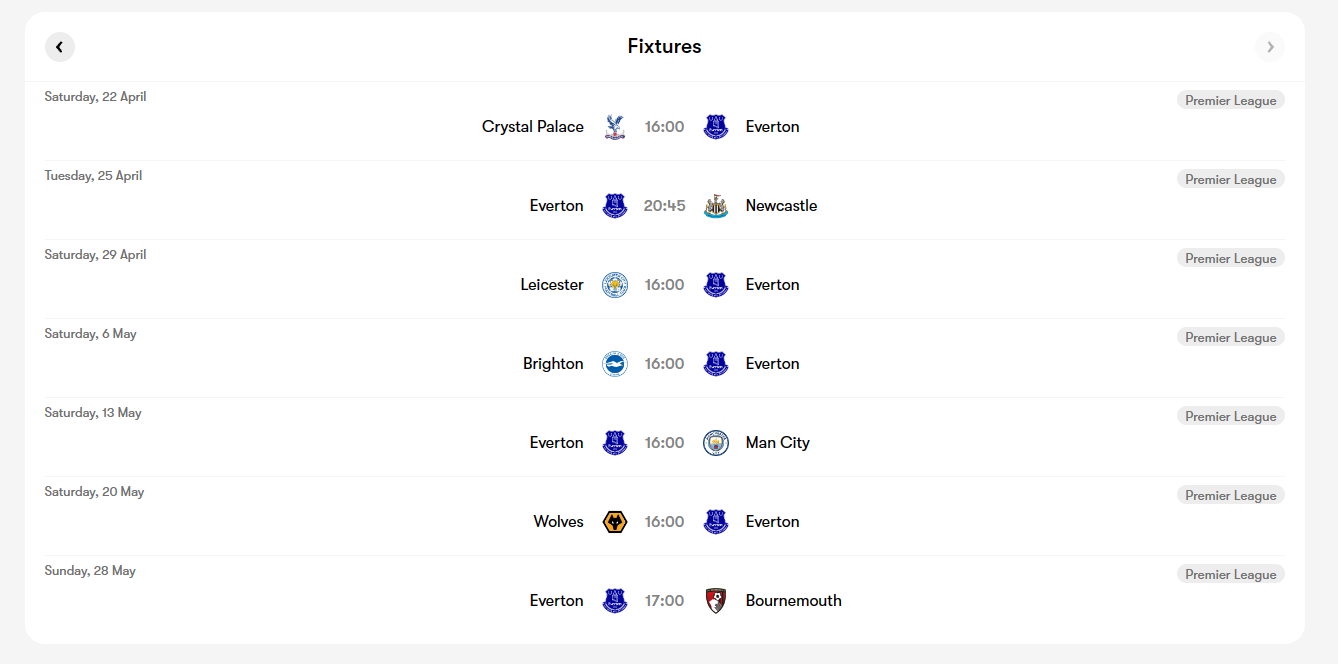Viewport: 1338px width, 664px height.
Task: Click the Bournemouth club crest
Action: [716, 601]
